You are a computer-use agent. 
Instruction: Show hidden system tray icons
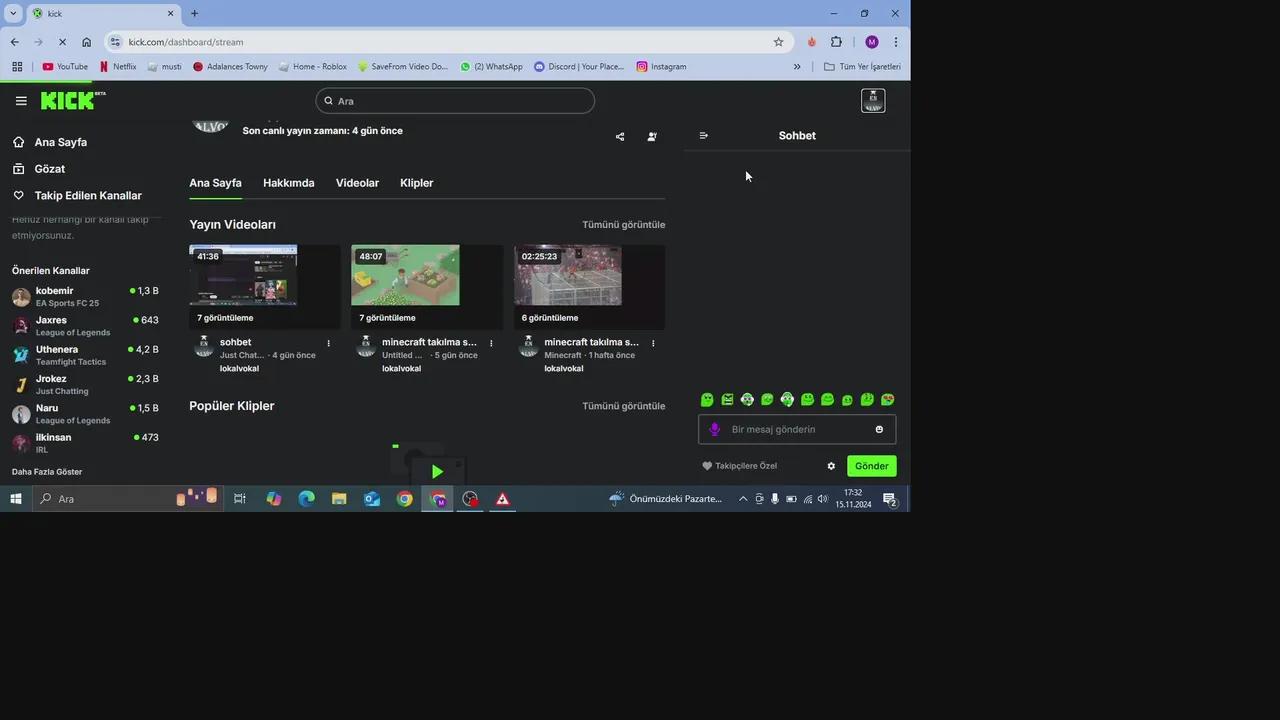point(742,499)
